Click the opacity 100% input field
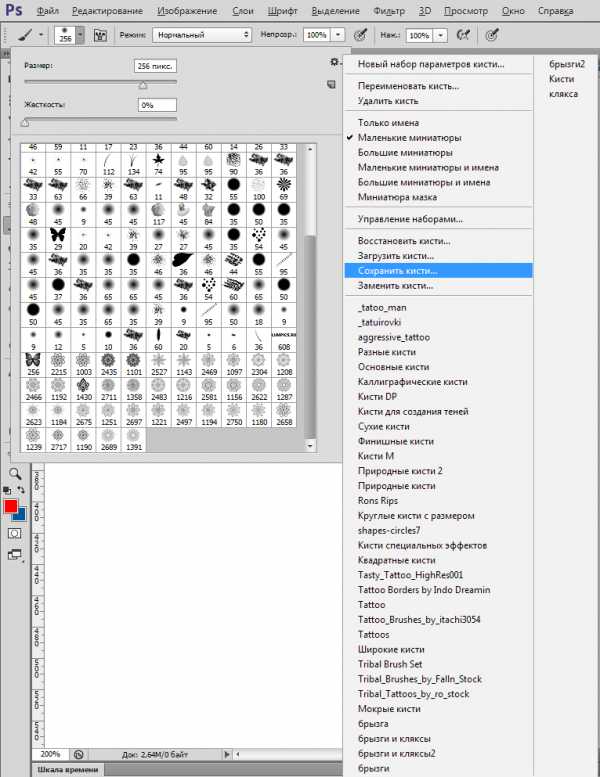 [317, 35]
